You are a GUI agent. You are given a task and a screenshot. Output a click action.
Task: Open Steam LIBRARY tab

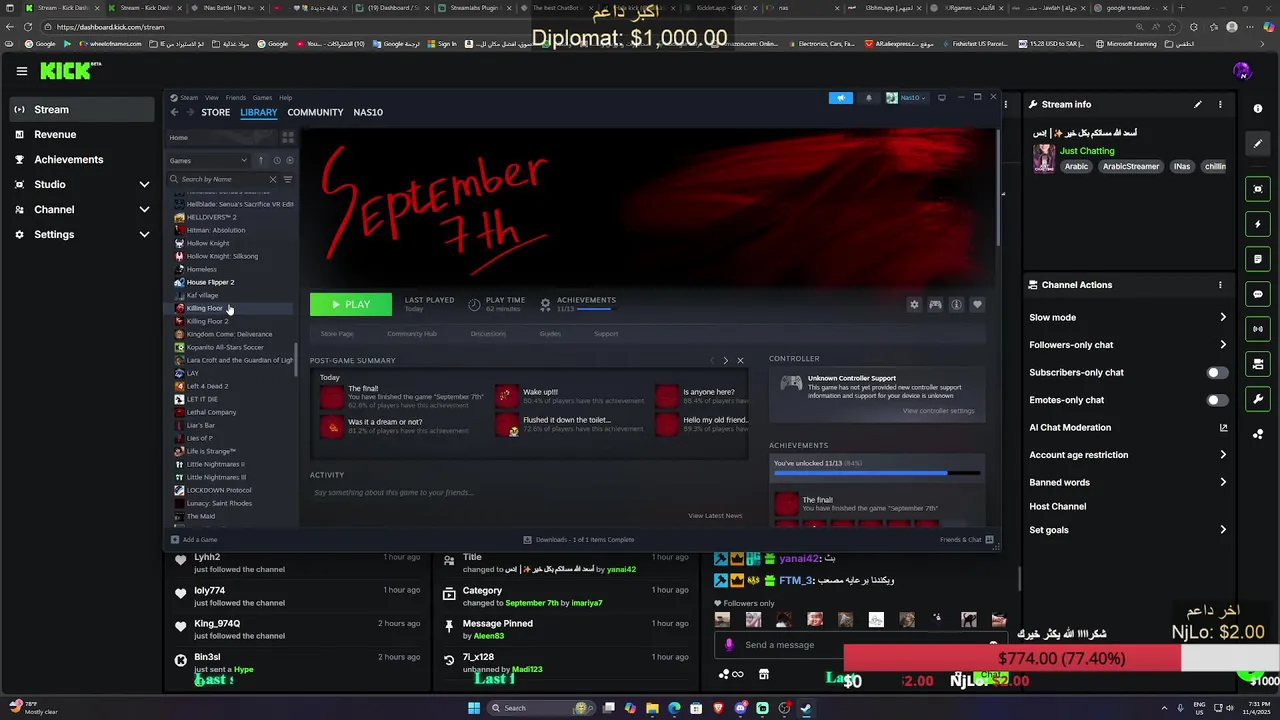[258, 112]
